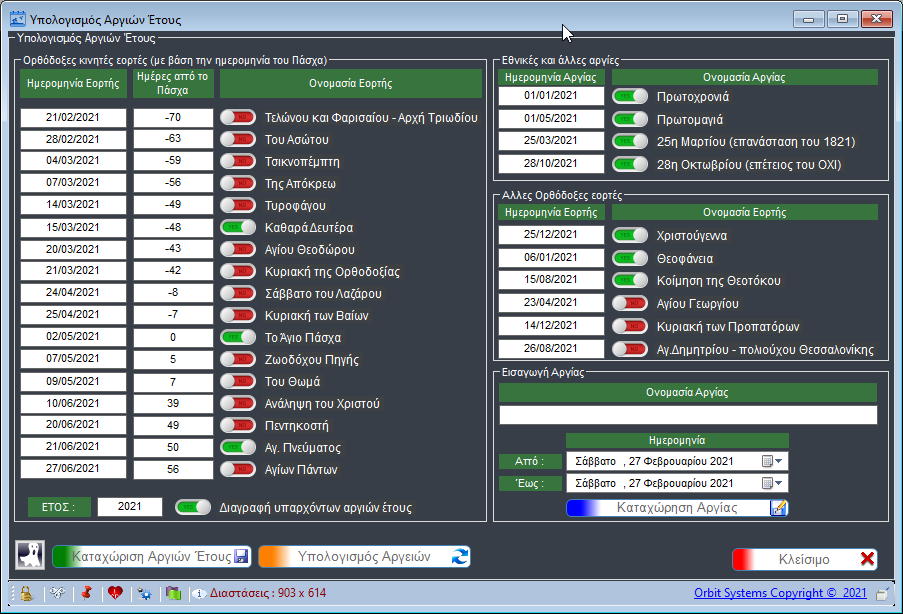Click the red pushpin icon in status bar
Screen dimensions: 903x614
[x=86, y=593]
